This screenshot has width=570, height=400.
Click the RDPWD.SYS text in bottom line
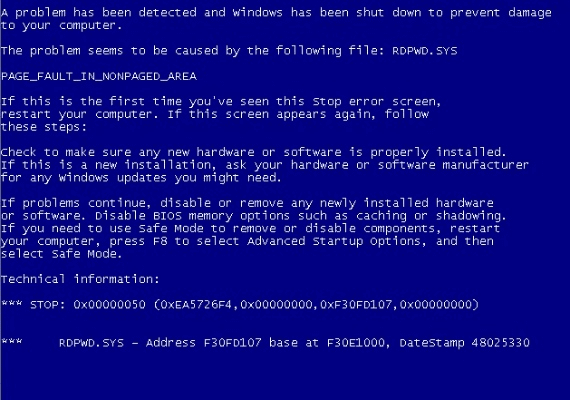[x=91, y=343]
